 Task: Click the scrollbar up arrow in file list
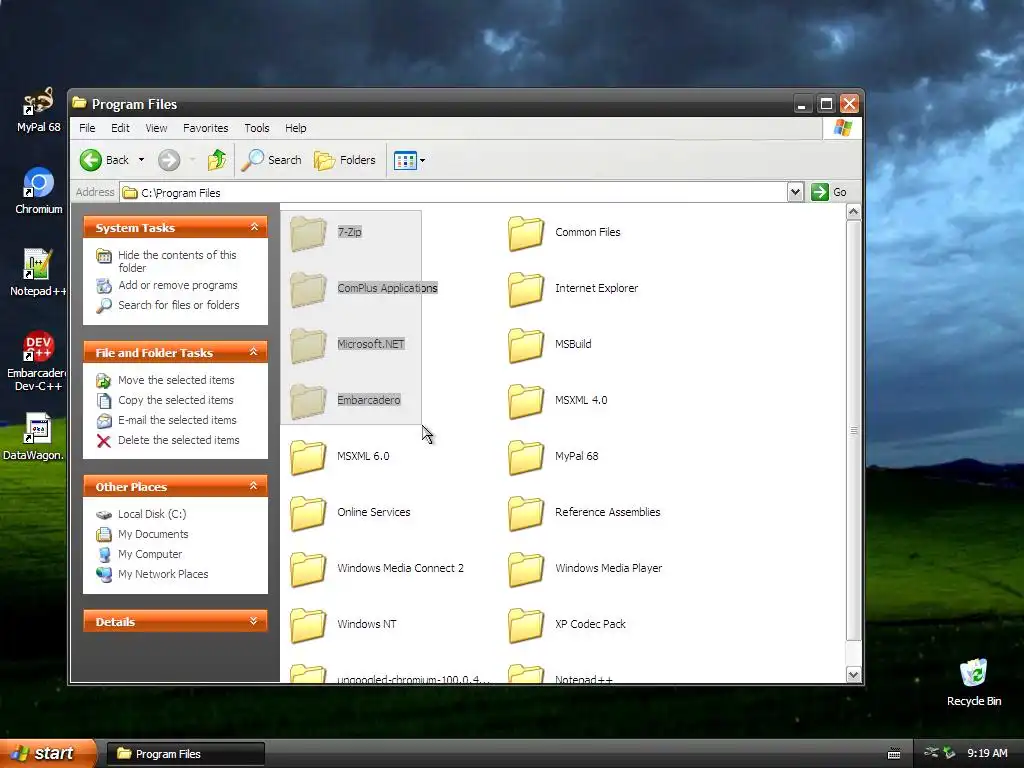(x=853, y=212)
